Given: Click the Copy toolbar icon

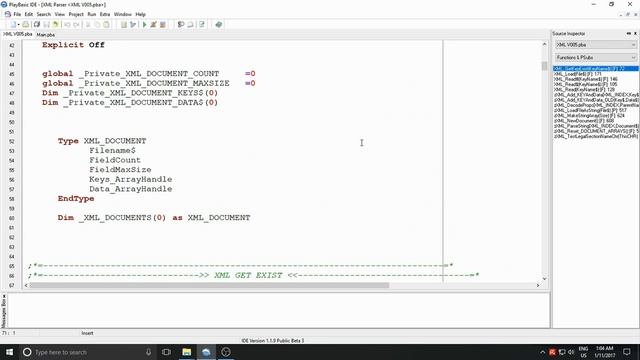Looking at the screenshot, I should tap(97, 25).
